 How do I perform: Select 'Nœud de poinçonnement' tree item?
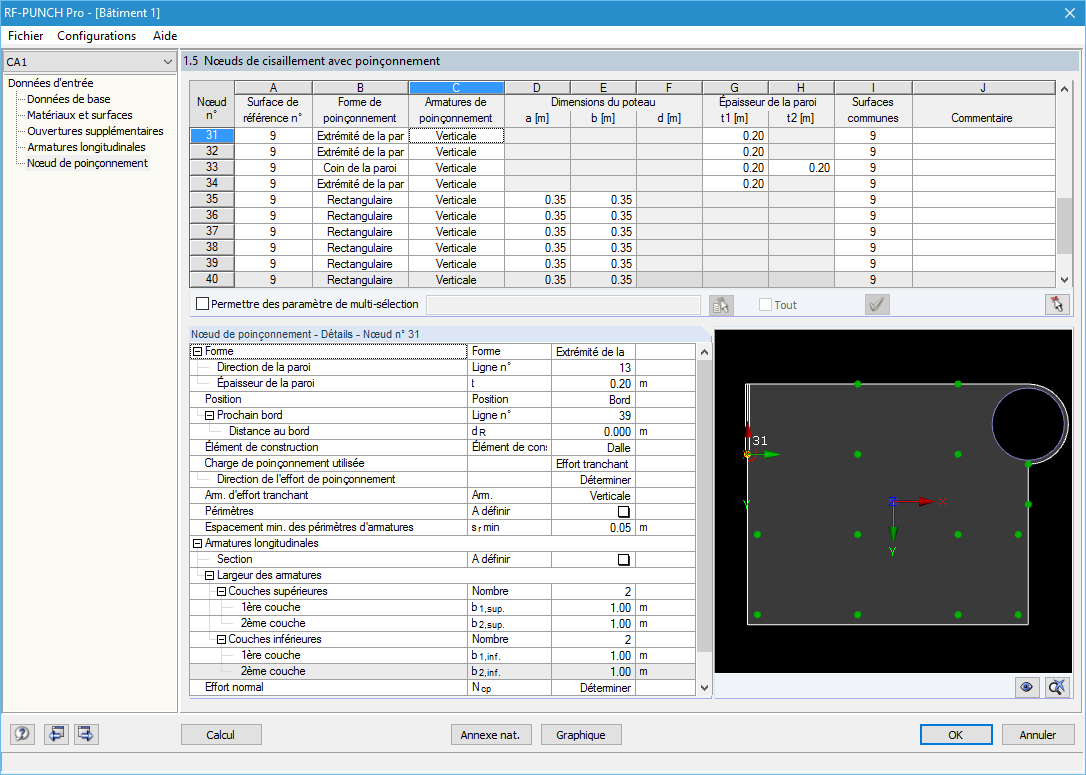pos(87,163)
